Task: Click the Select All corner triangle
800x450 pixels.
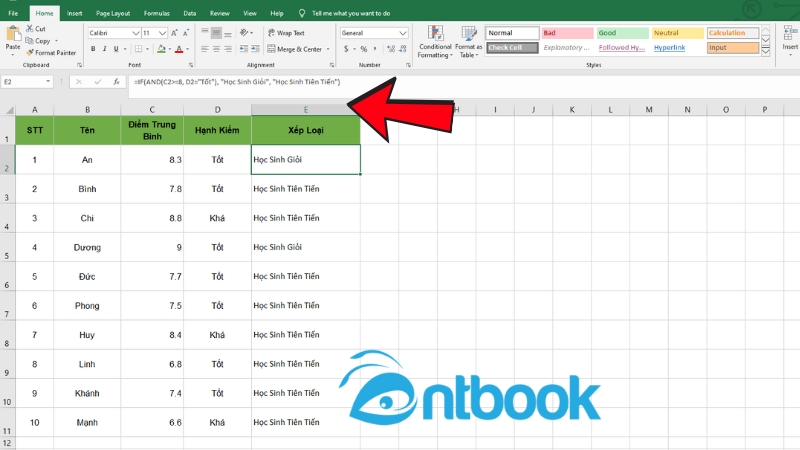Action: coord(9,110)
